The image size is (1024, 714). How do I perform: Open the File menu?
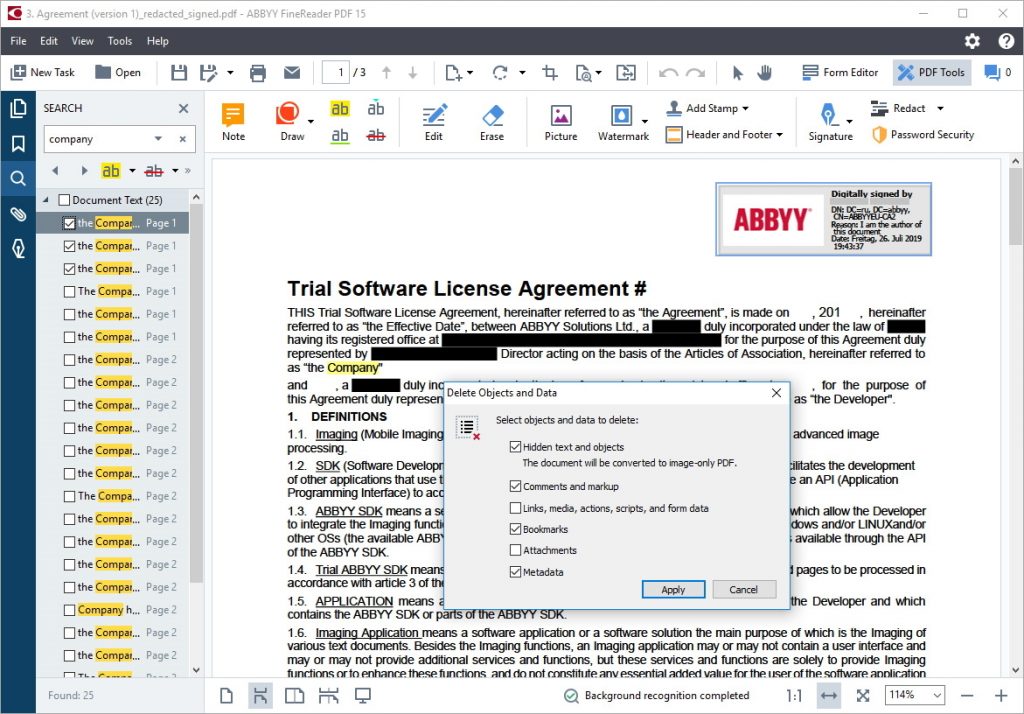coord(18,41)
